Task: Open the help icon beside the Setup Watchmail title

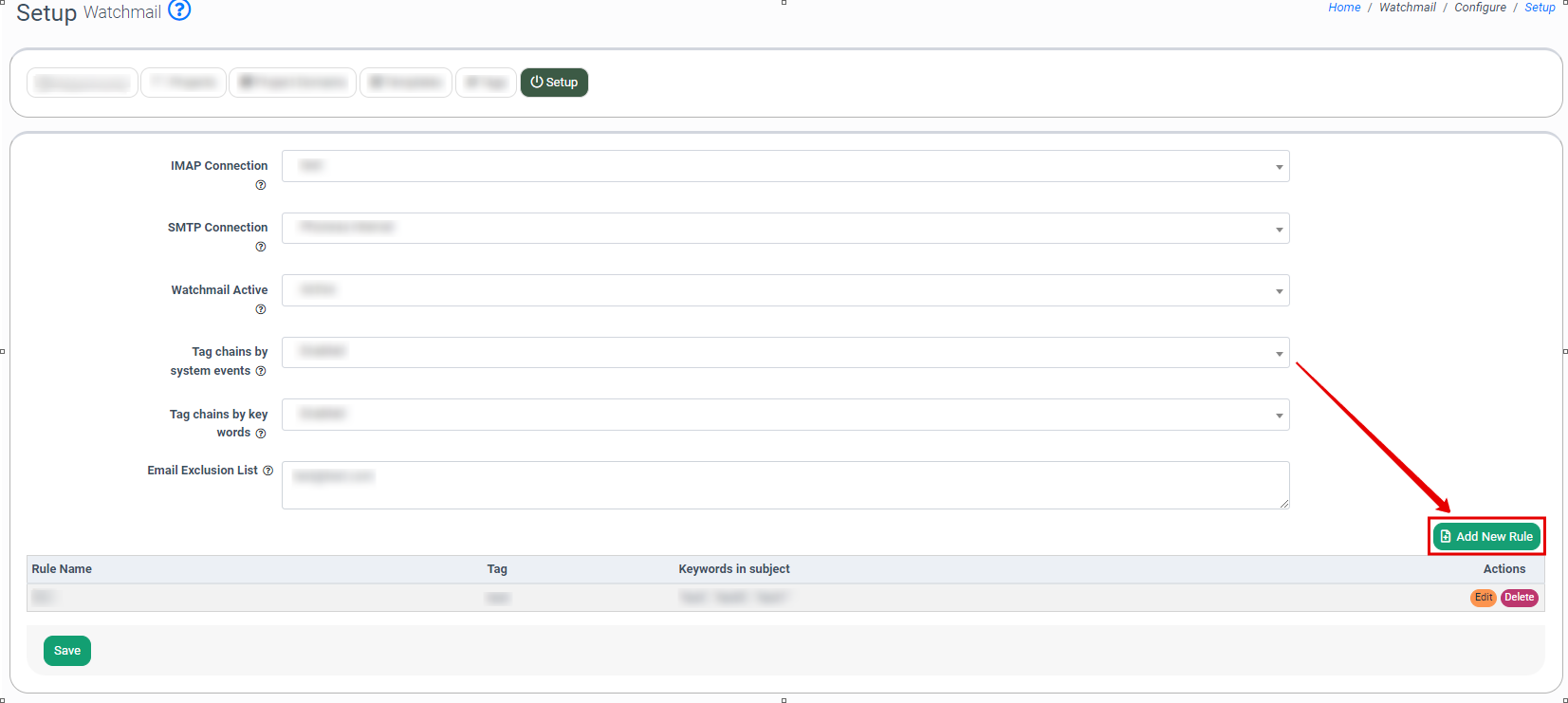Action: (179, 10)
